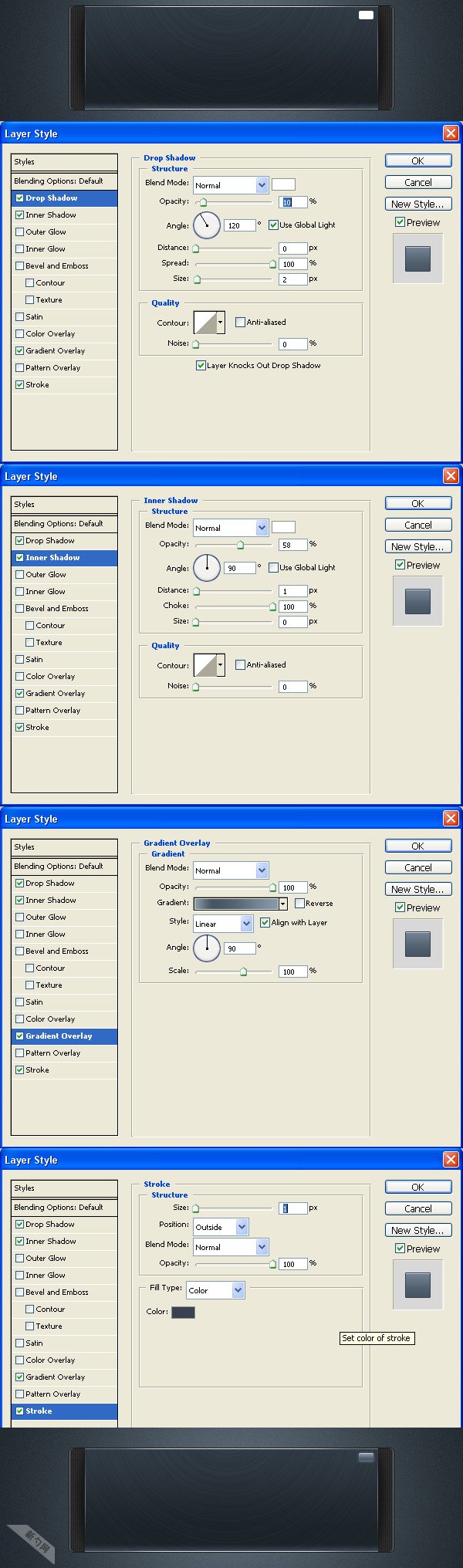This screenshot has height=1568, width=463.
Task: Open Drop Shadow contour picker arrow
Action: (221, 323)
